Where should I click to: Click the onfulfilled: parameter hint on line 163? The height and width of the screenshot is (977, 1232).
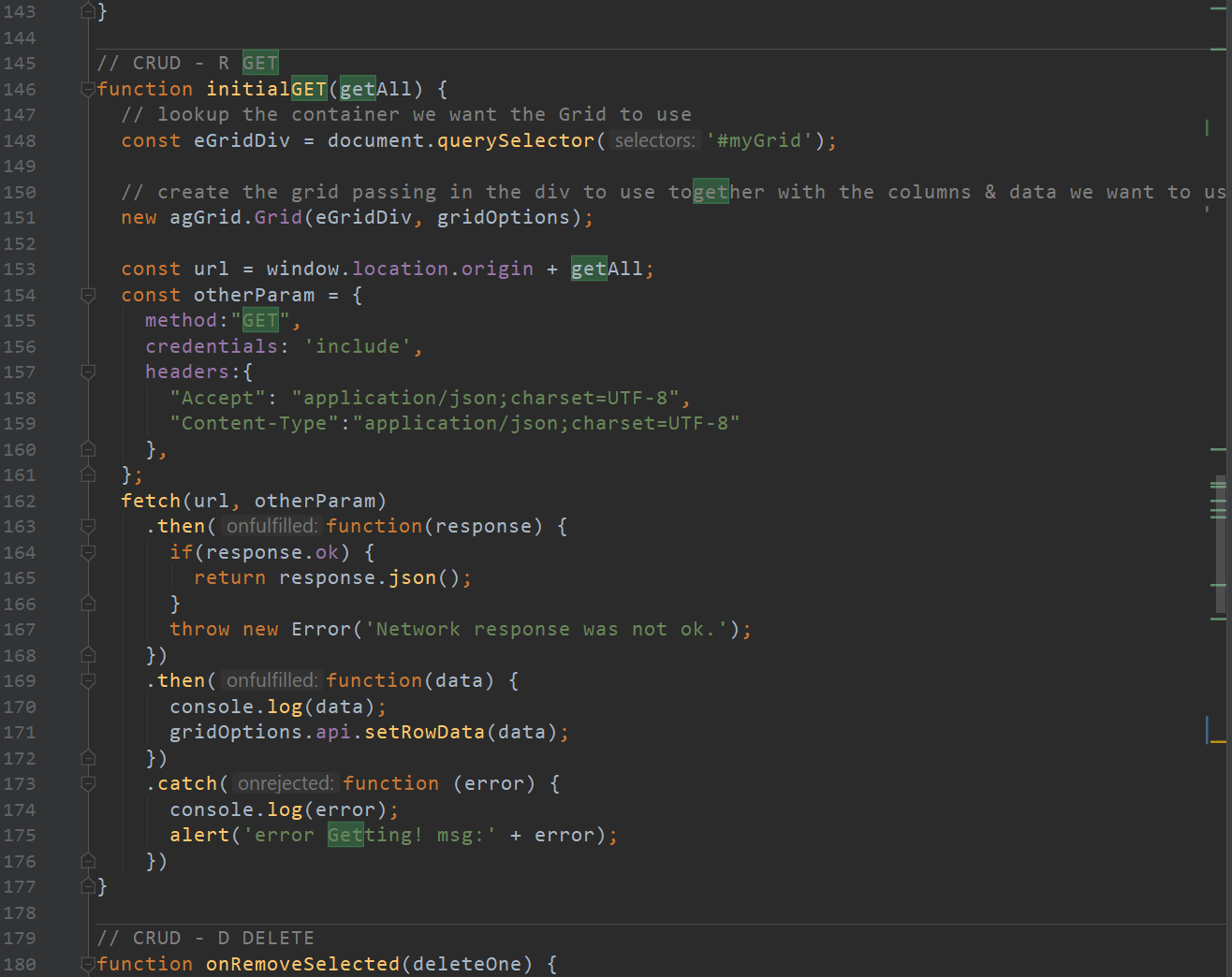click(x=271, y=525)
